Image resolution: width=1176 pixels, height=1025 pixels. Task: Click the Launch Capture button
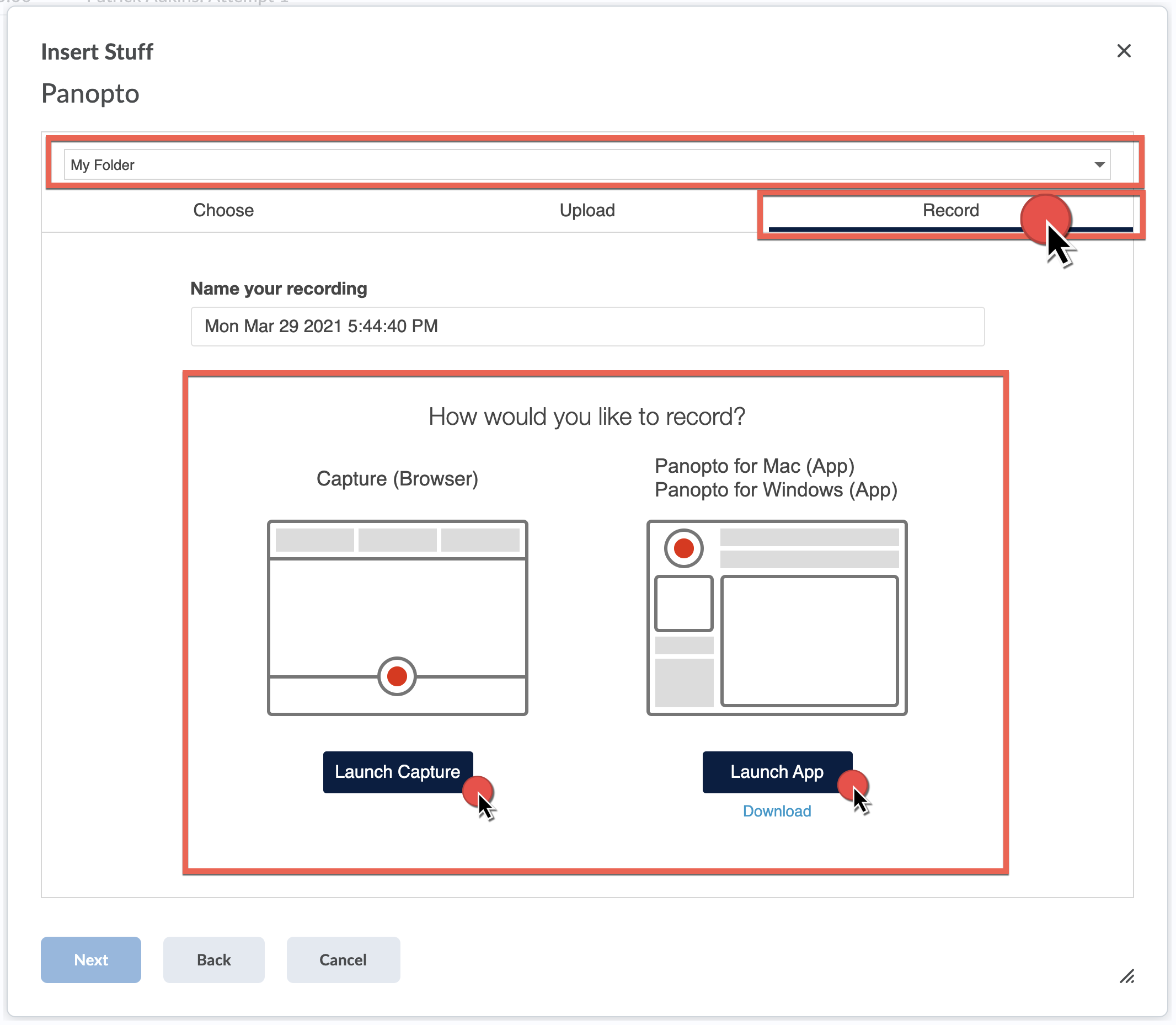point(398,772)
